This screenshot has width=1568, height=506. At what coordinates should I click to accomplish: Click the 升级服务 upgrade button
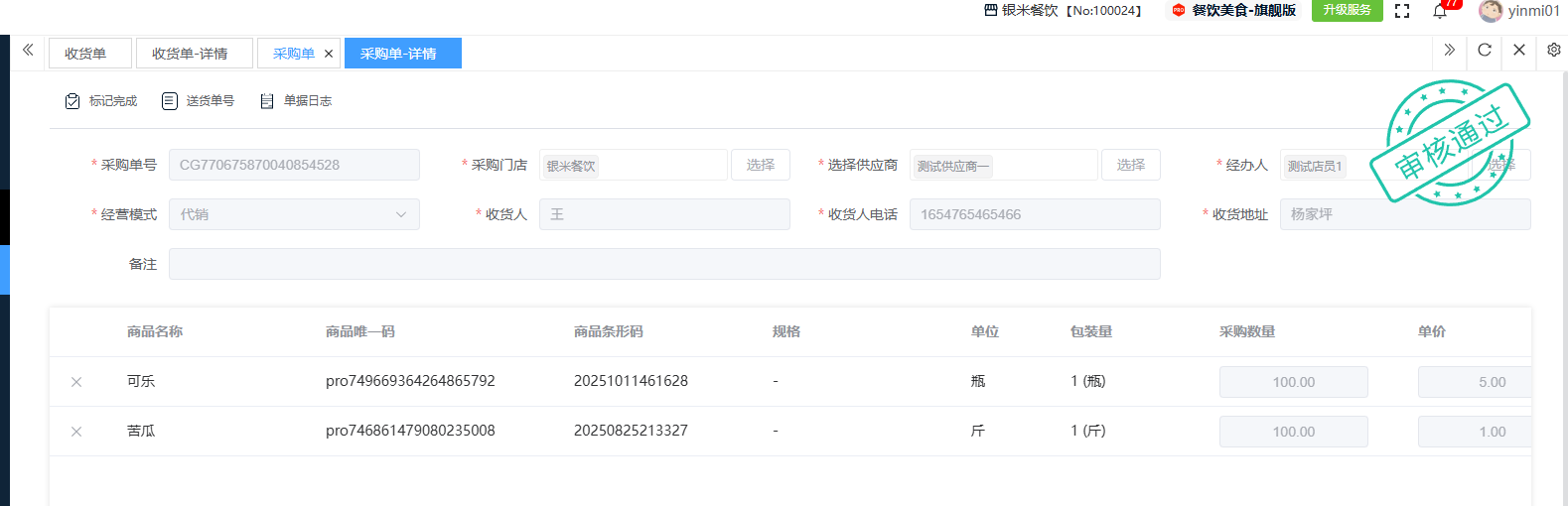tap(1347, 10)
